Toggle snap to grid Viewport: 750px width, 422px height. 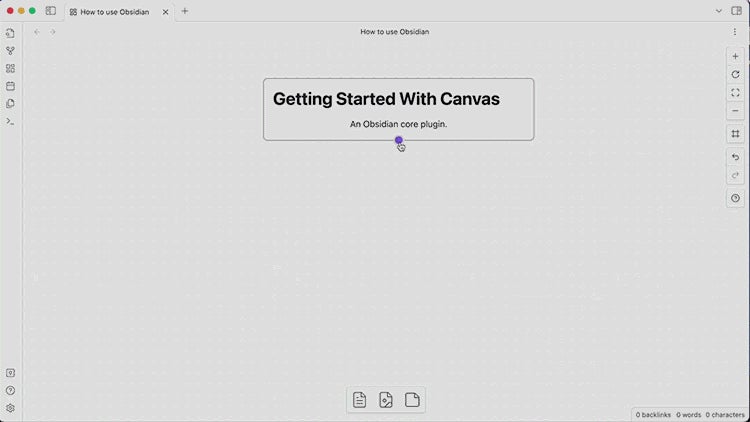pyautogui.click(x=735, y=134)
